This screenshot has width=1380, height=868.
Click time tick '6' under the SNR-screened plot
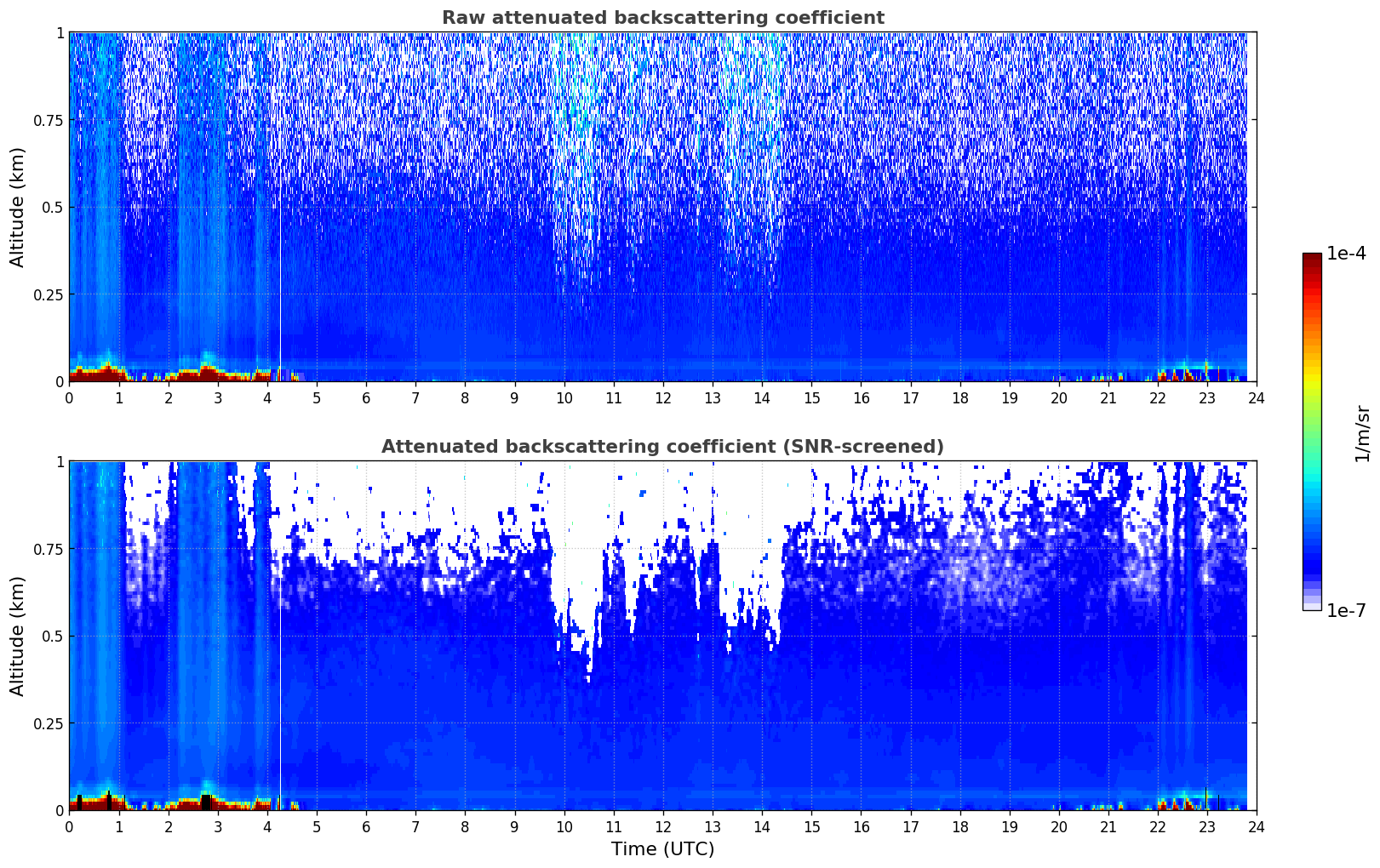pos(366,826)
